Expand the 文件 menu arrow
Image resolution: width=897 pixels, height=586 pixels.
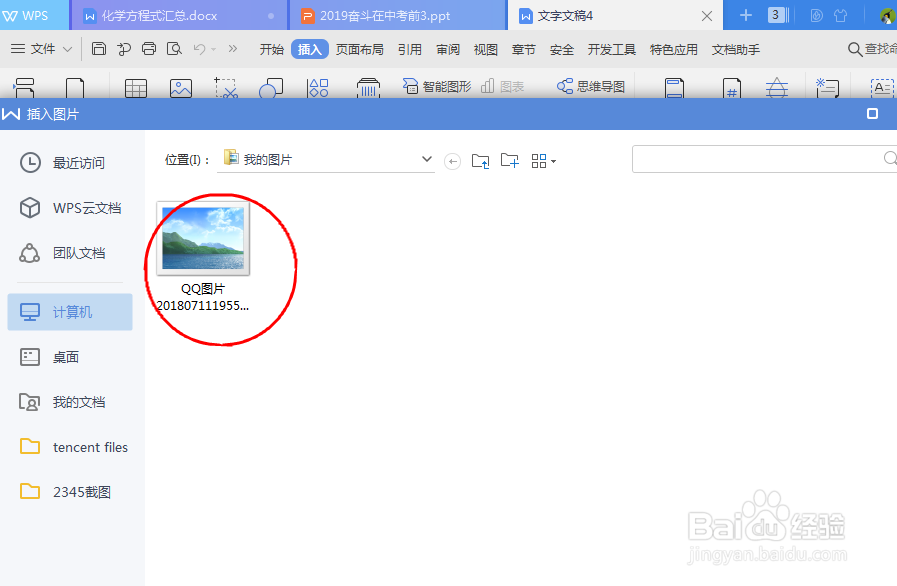tap(66, 47)
